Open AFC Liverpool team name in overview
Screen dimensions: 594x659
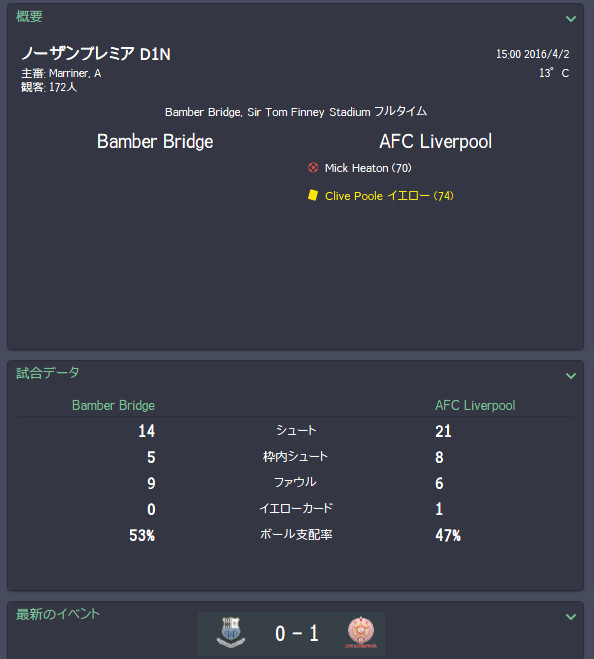point(436,142)
